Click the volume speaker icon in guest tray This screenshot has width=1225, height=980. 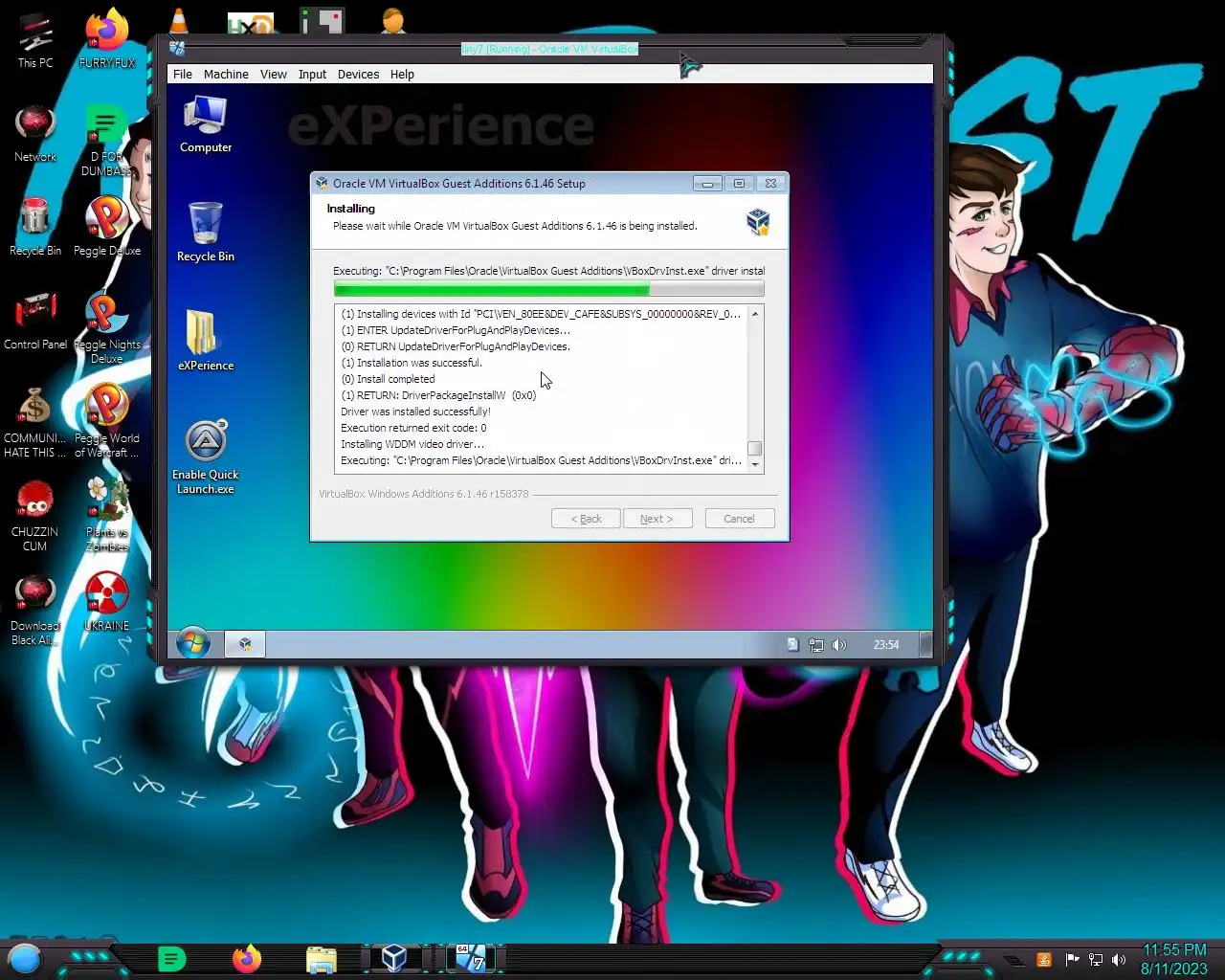[x=839, y=645]
